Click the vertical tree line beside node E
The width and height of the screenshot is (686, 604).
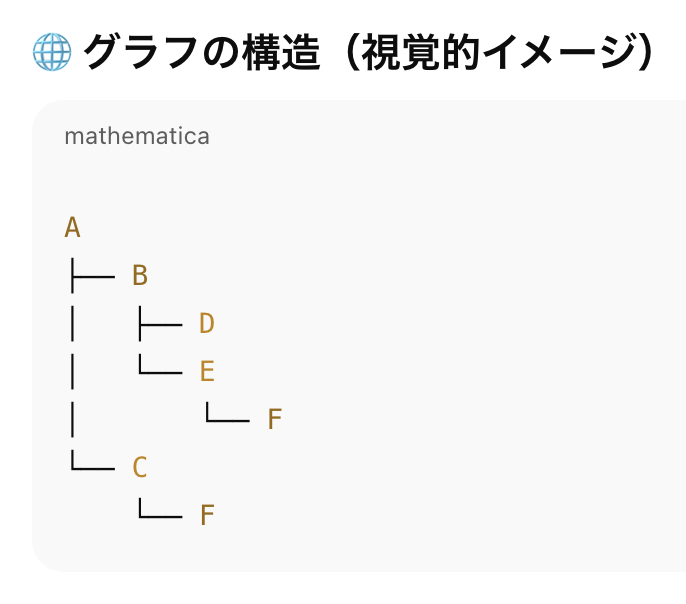72,371
